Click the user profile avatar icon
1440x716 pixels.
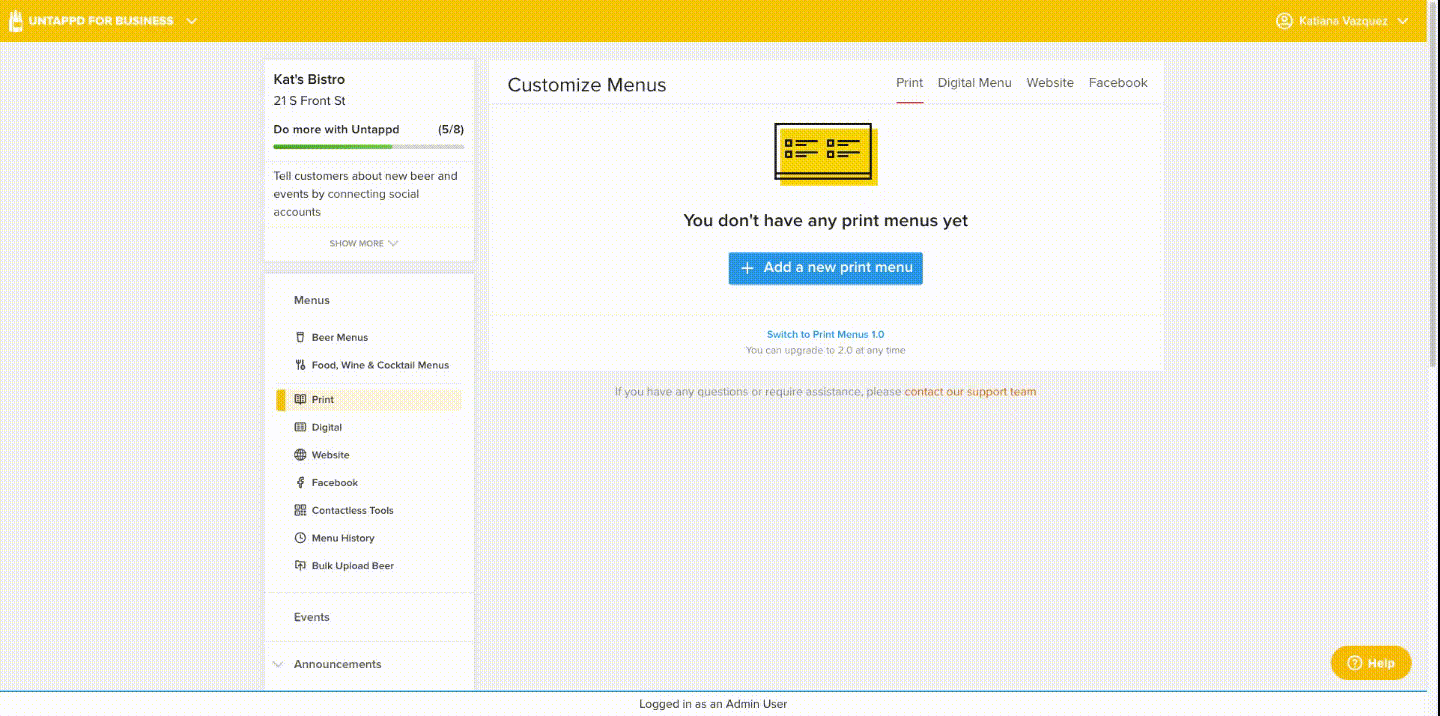point(1284,20)
